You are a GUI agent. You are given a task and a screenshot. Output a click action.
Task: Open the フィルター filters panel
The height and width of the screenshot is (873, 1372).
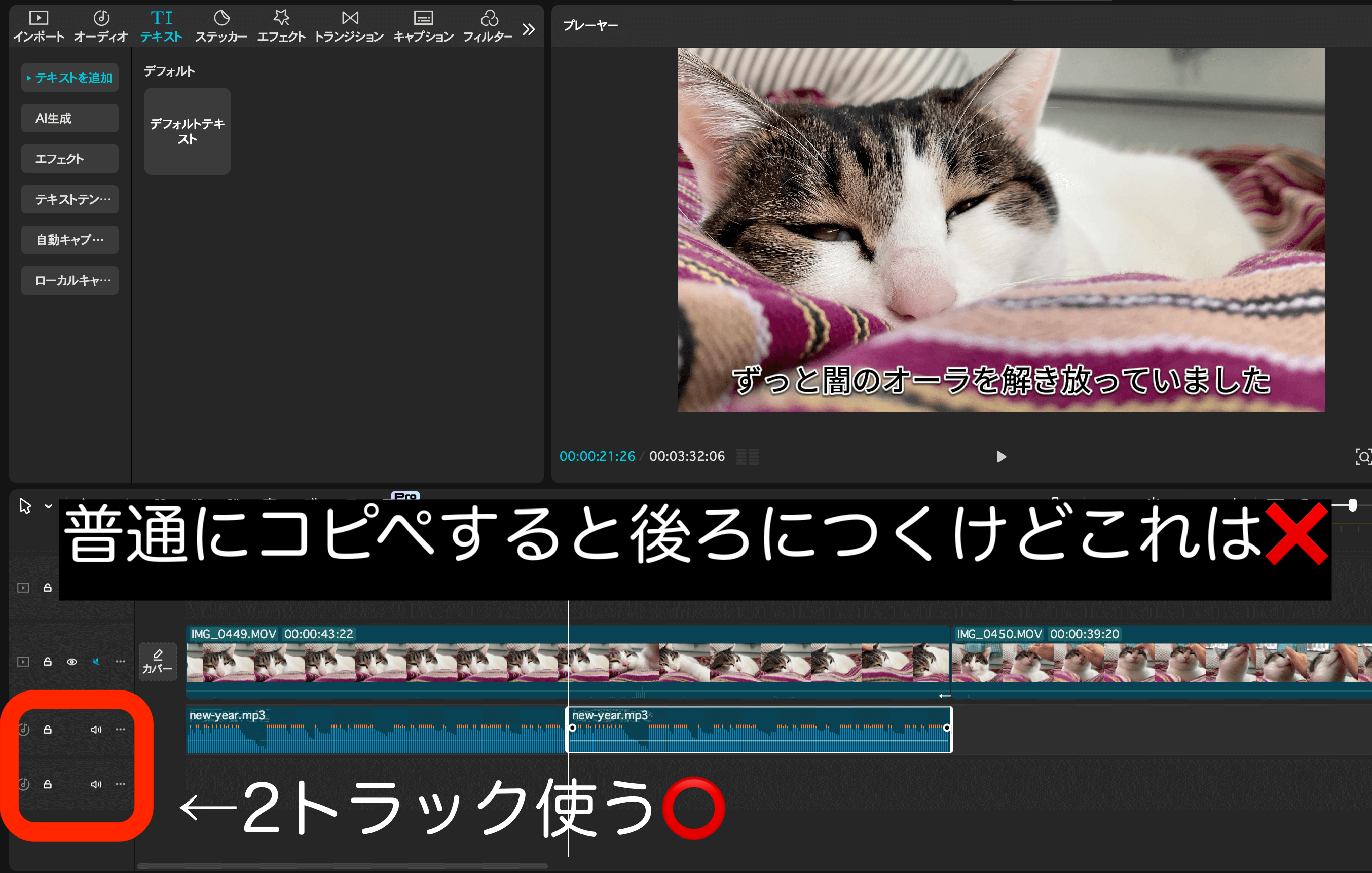point(488,26)
